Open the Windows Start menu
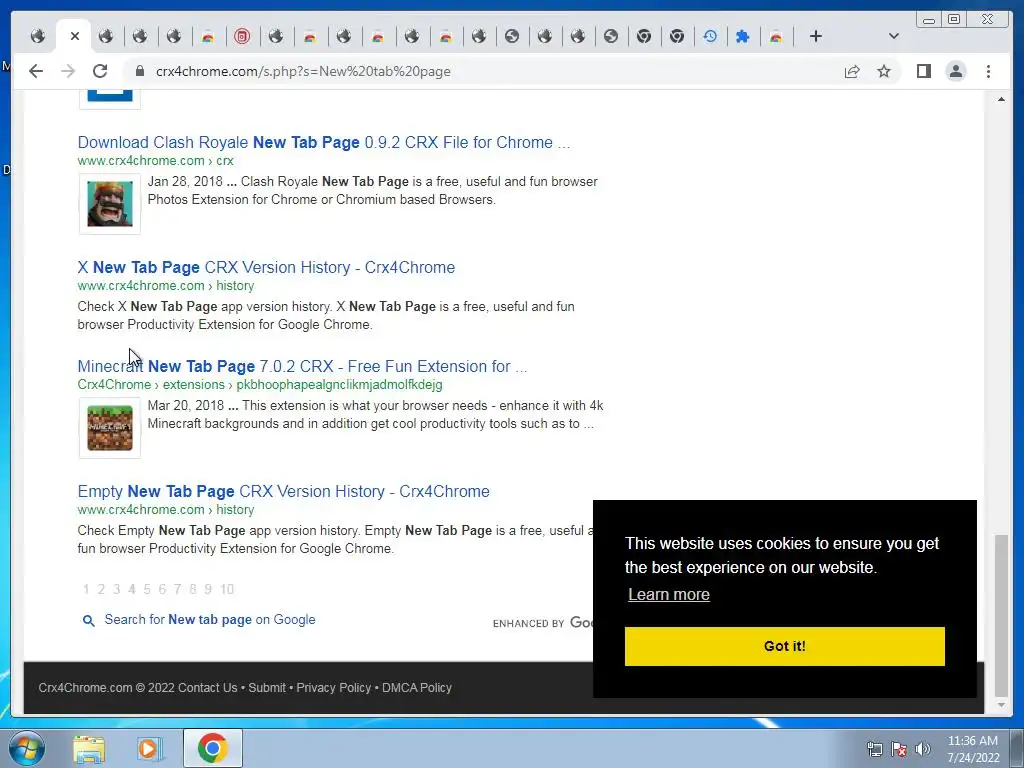Image resolution: width=1024 pixels, height=768 pixels. (26, 748)
